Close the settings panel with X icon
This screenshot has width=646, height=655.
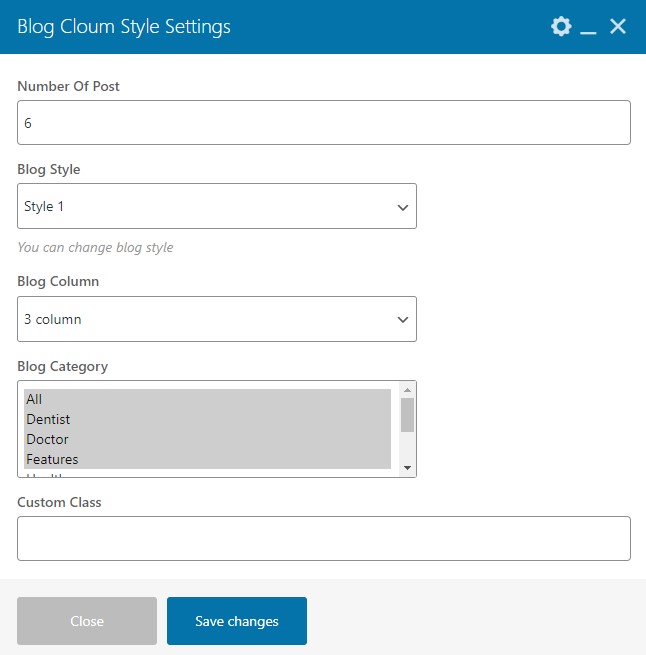618,26
